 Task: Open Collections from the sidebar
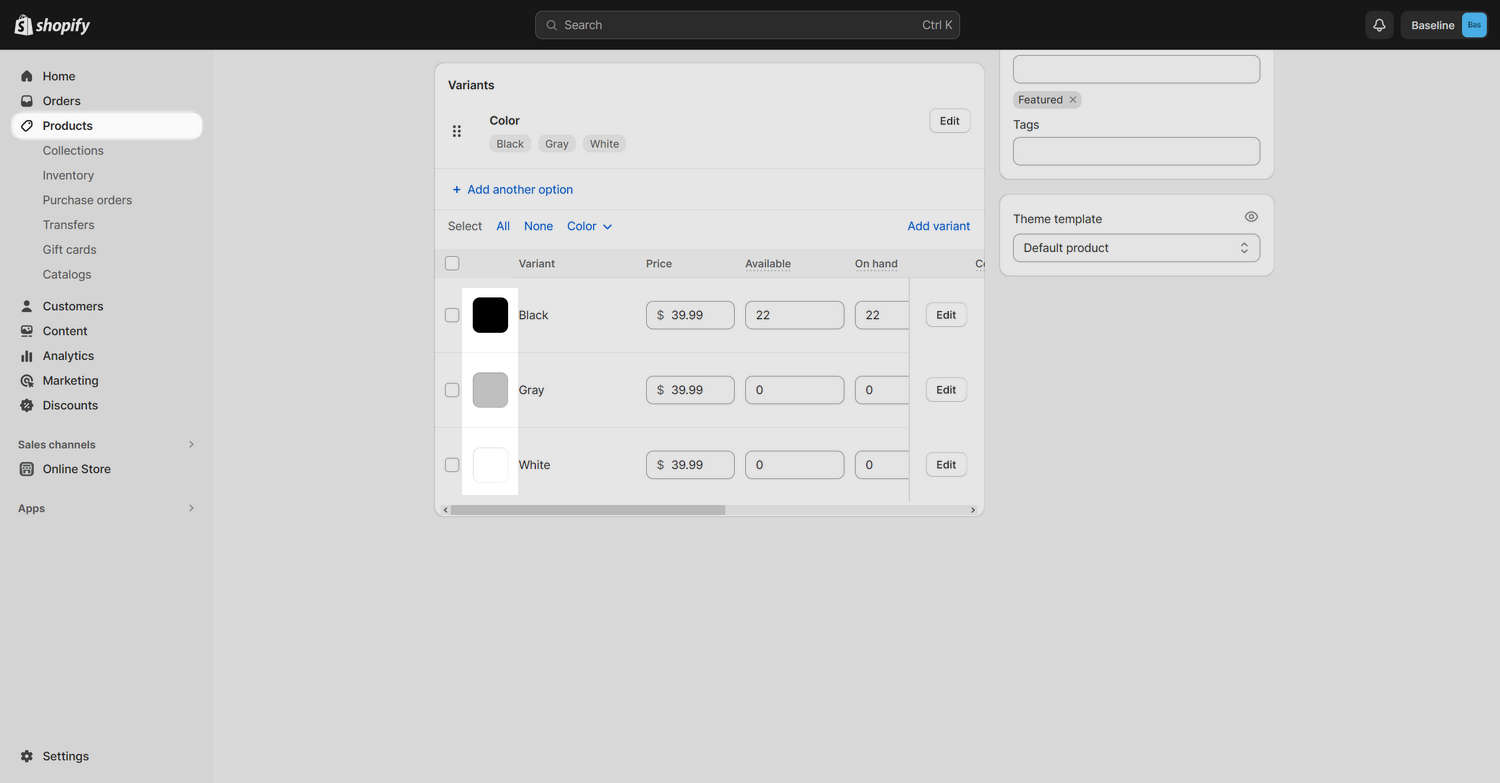tap(73, 150)
